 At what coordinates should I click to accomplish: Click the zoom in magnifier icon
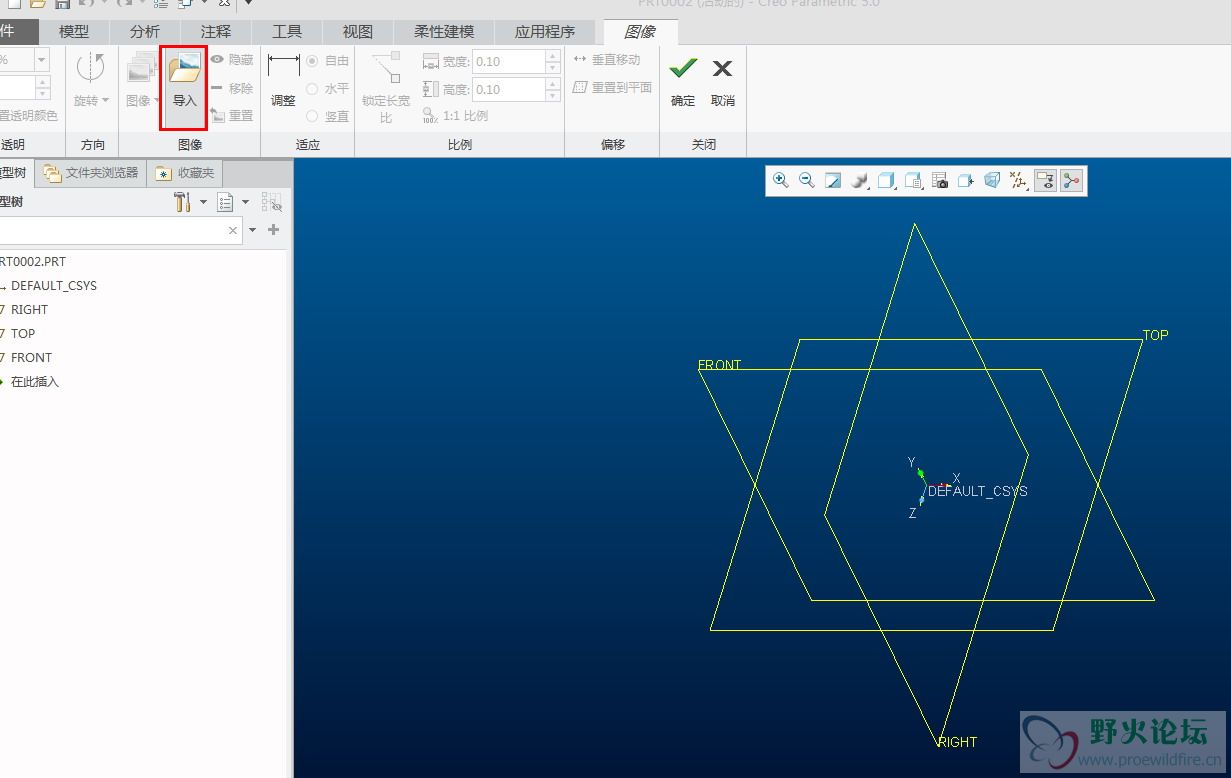pos(781,181)
